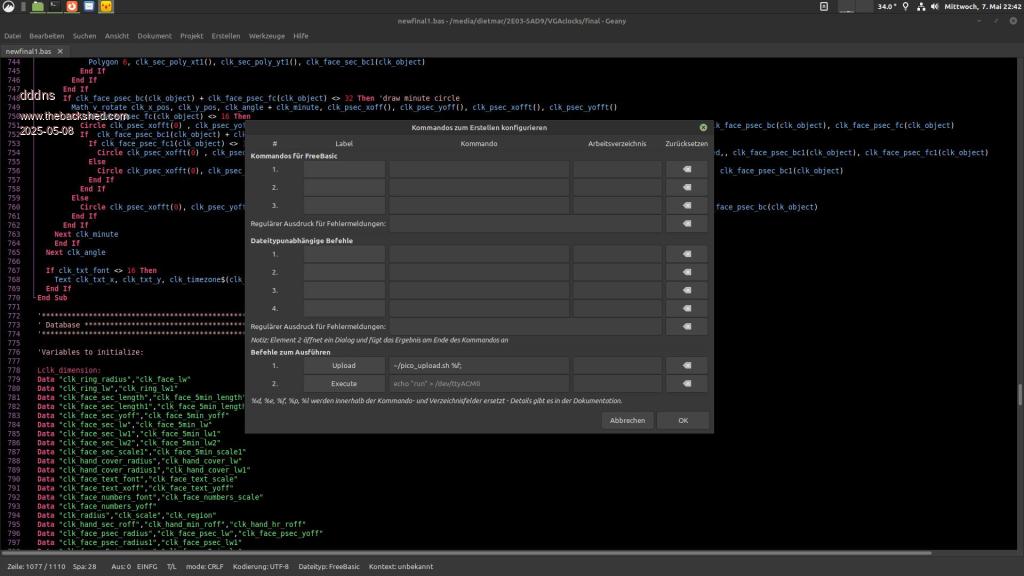Reset the Upload execute command row
Screen dimensions: 1024x576
pos(687,366)
